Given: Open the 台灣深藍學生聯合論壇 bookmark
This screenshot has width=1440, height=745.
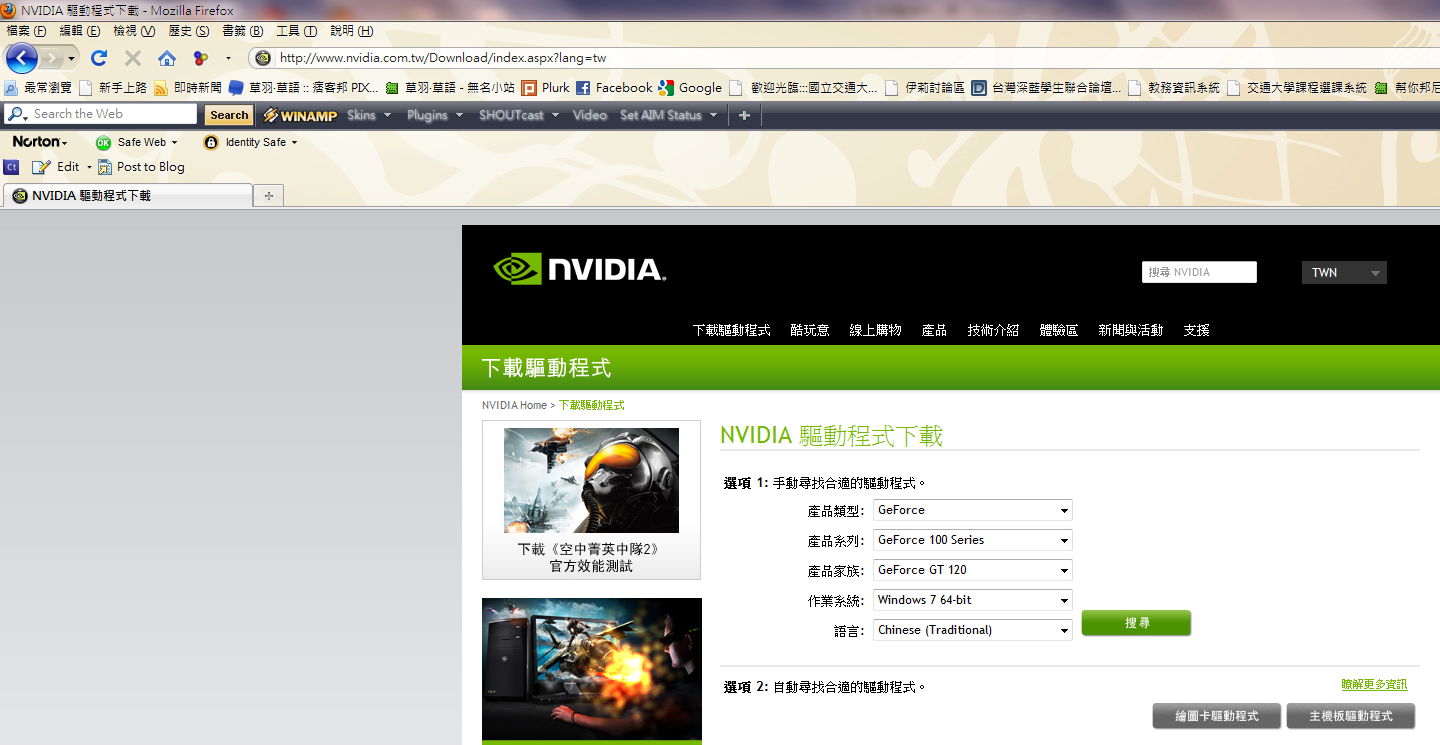Looking at the screenshot, I should coord(1046,88).
